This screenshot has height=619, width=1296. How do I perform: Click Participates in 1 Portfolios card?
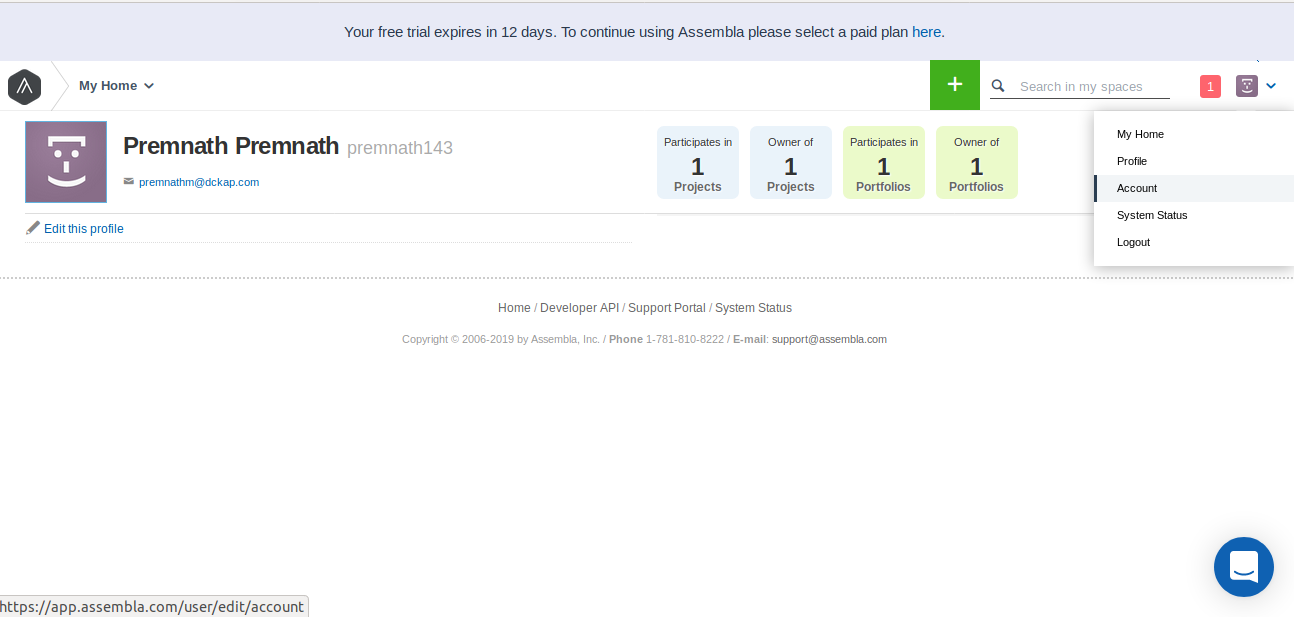[884, 162]
